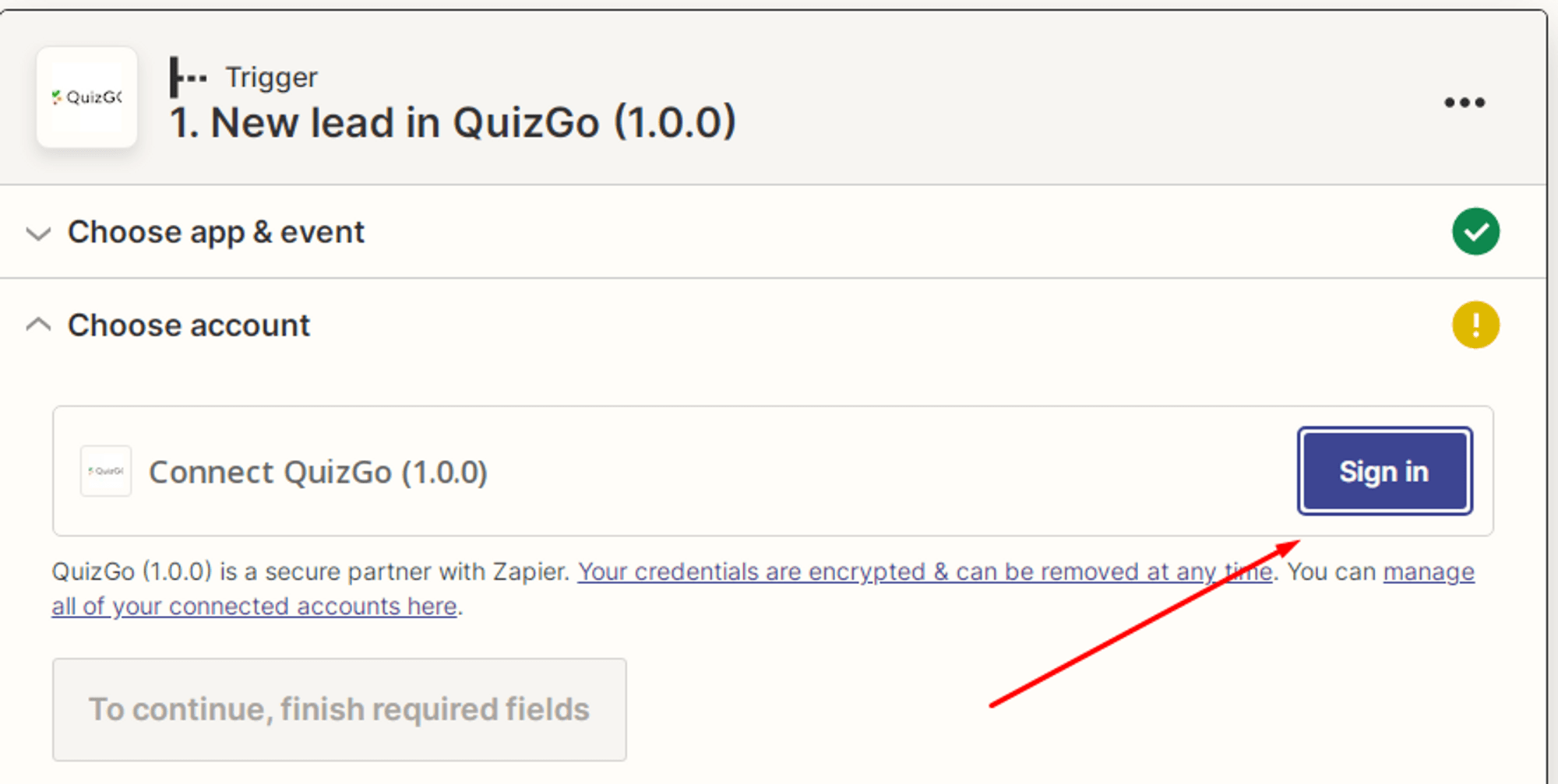Click the QuizGo app logo in header

tap(87, 97)
